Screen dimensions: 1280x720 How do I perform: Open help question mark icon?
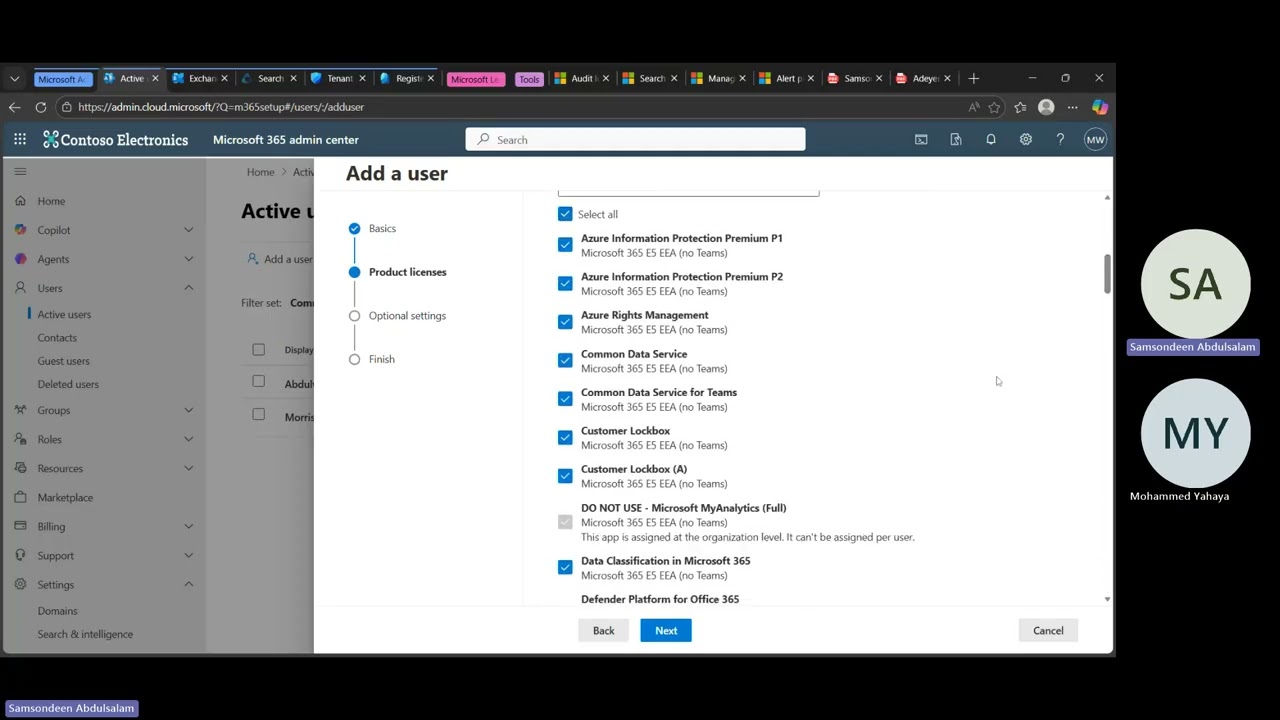1060,140
